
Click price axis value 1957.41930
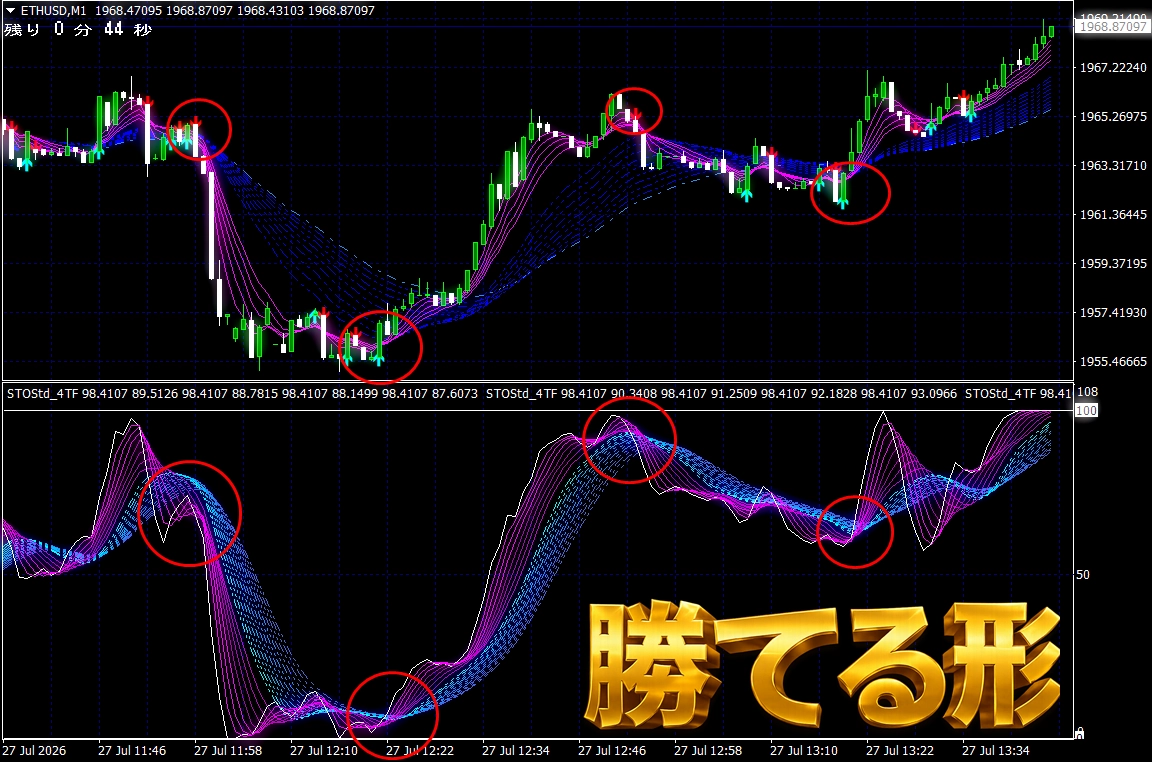click(x=1112, y=312)
